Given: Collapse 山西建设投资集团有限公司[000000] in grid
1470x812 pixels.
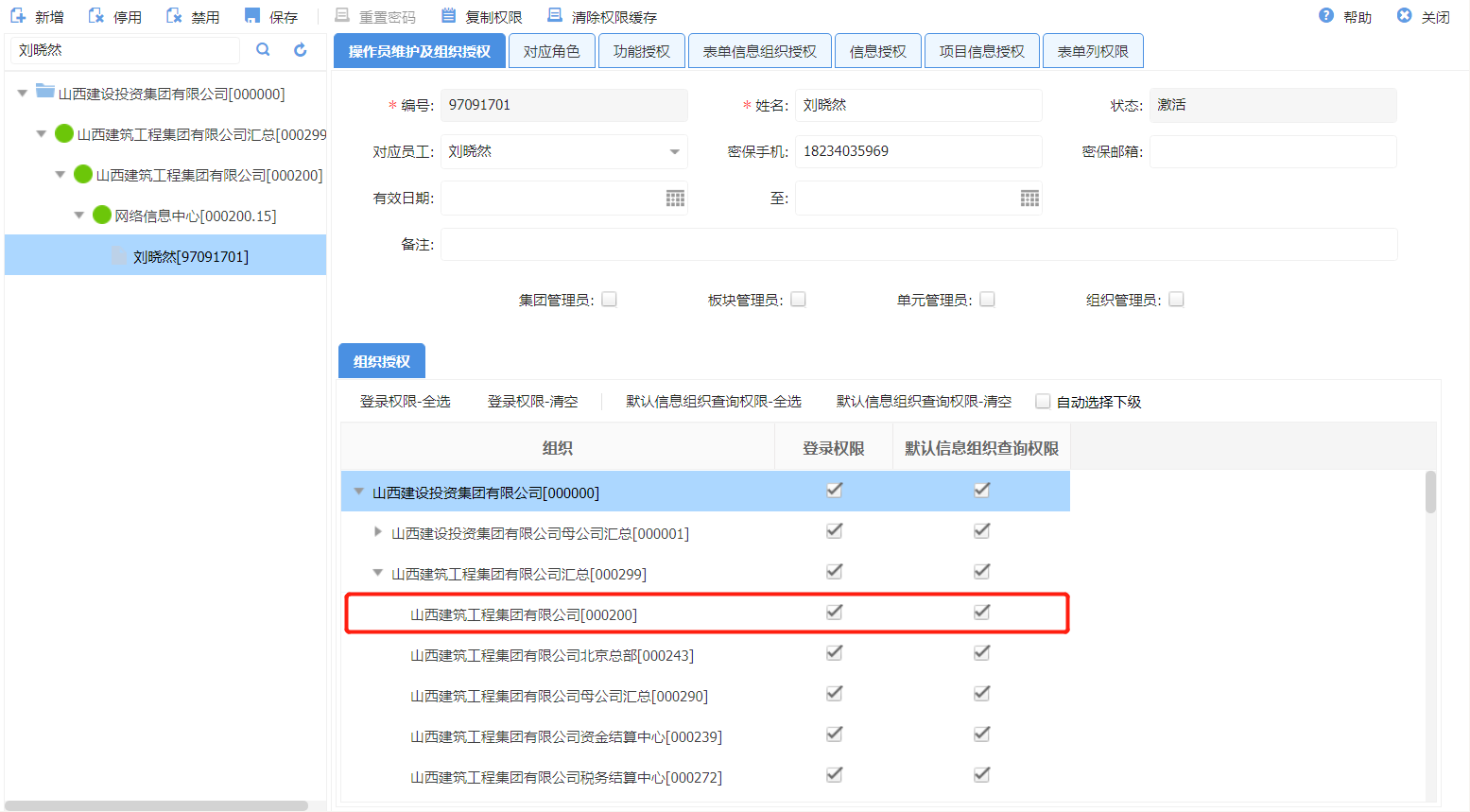Looking at the screenshot, I should tap(359, 492).
